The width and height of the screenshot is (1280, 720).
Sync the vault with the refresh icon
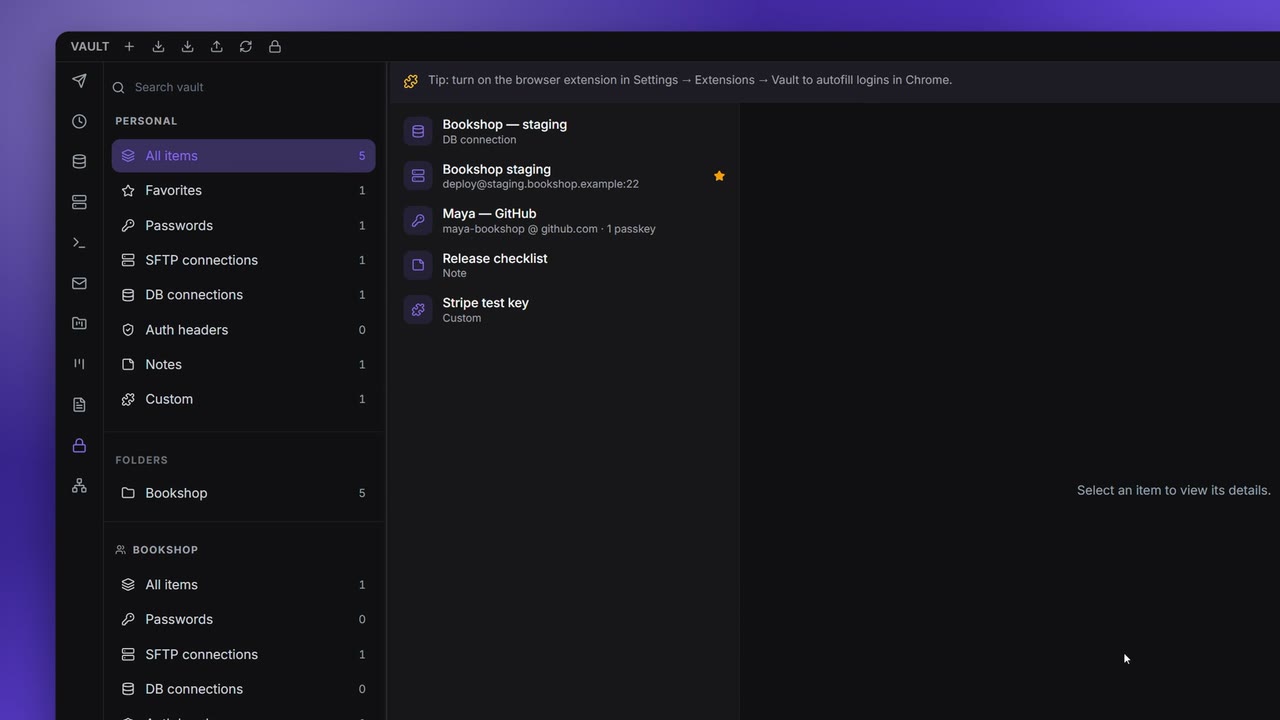pyautogui.click(x=245, y=47)
